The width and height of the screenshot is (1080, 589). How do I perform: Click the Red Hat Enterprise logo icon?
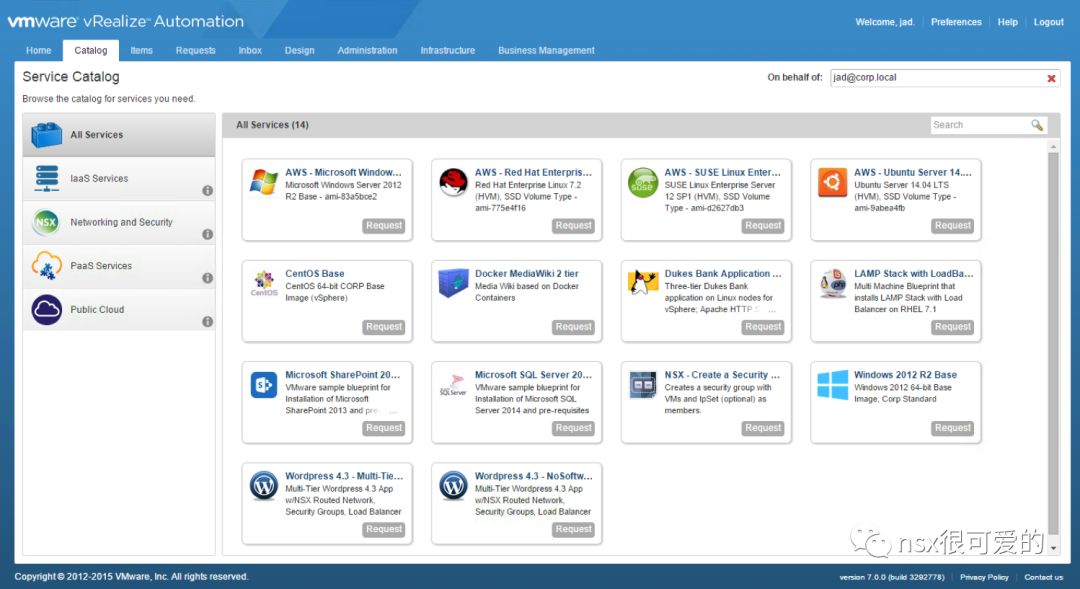pos(453,182)
